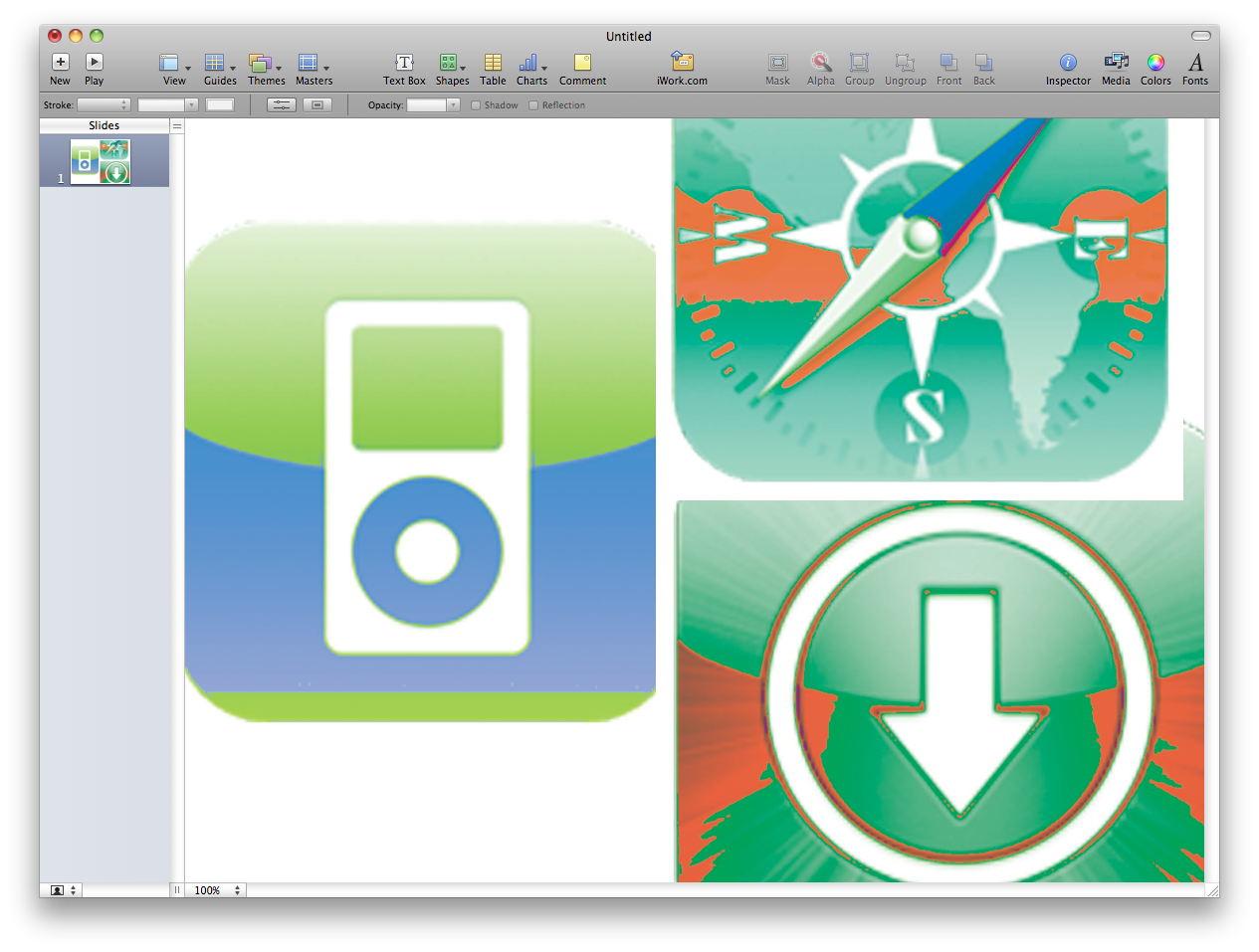Insert a Table
This screenshot has width=1259, height=952.
click(493, 69)
